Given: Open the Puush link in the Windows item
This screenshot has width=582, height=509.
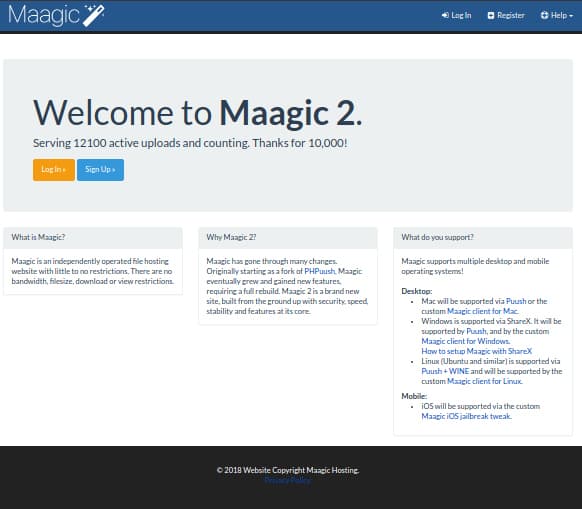Looking at the screenshot, I should coord(476,331).
